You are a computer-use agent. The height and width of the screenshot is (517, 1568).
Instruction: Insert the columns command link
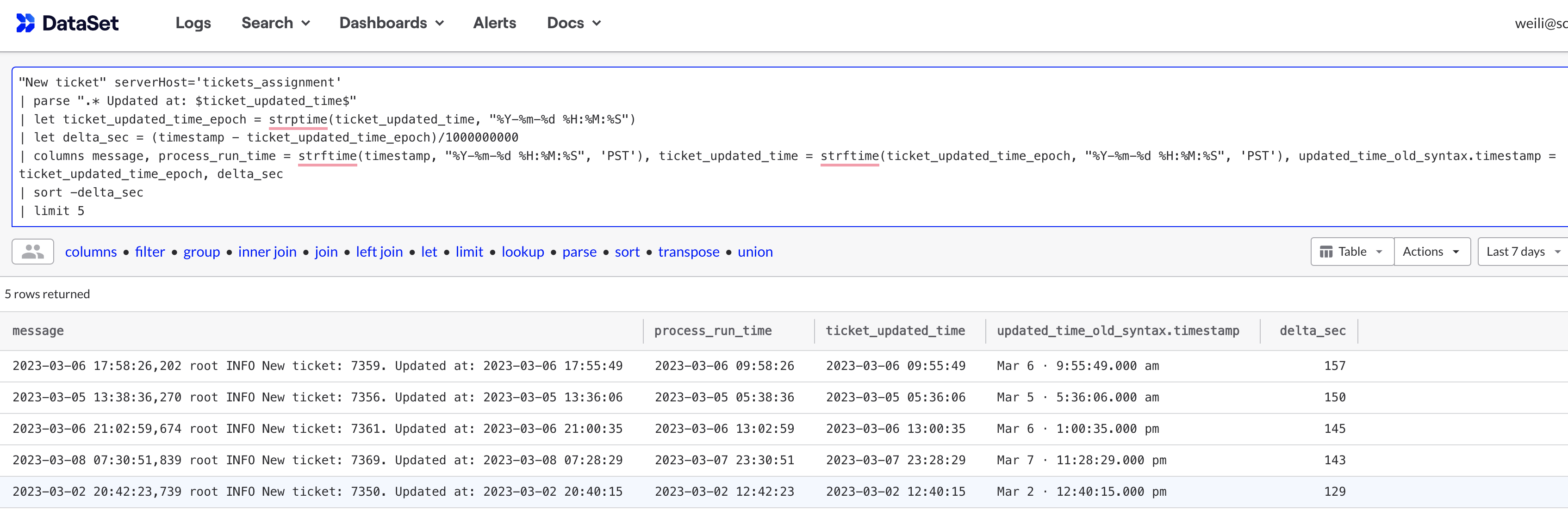coord(91,252)
